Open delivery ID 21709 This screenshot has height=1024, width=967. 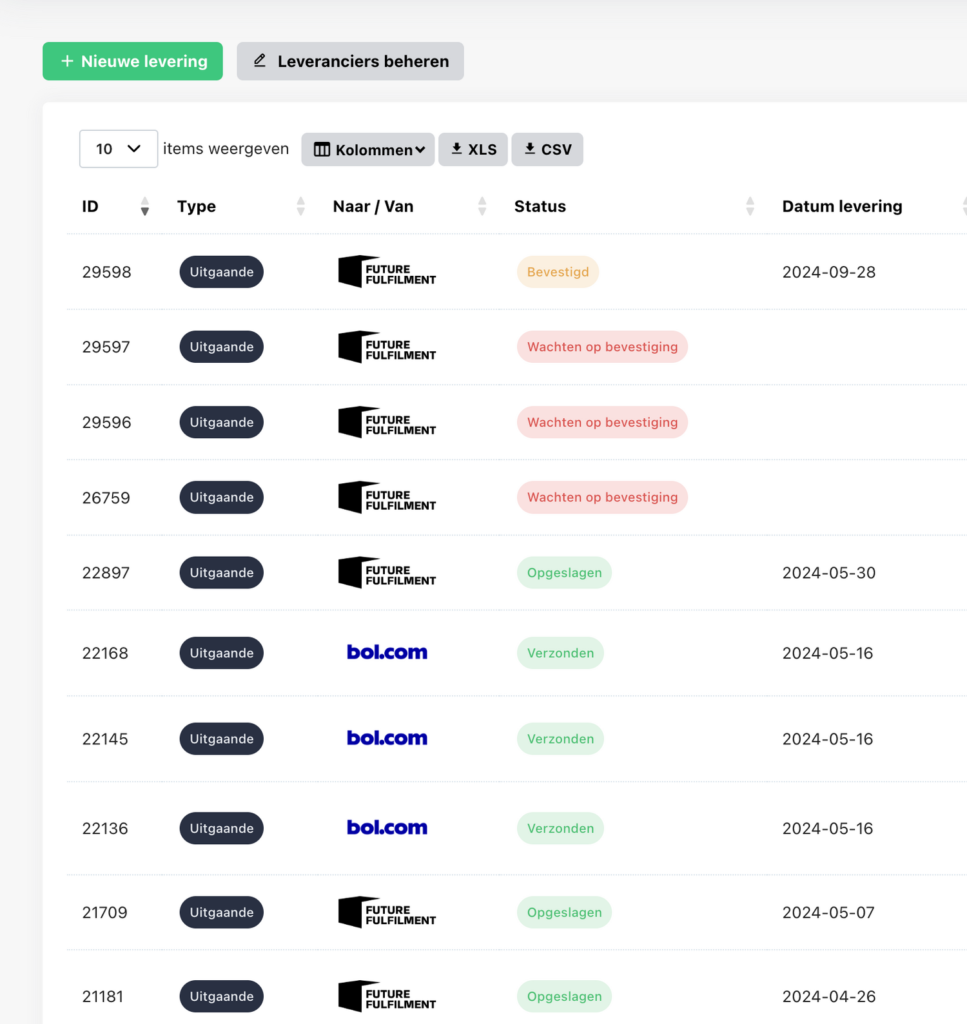pos(106,912)
